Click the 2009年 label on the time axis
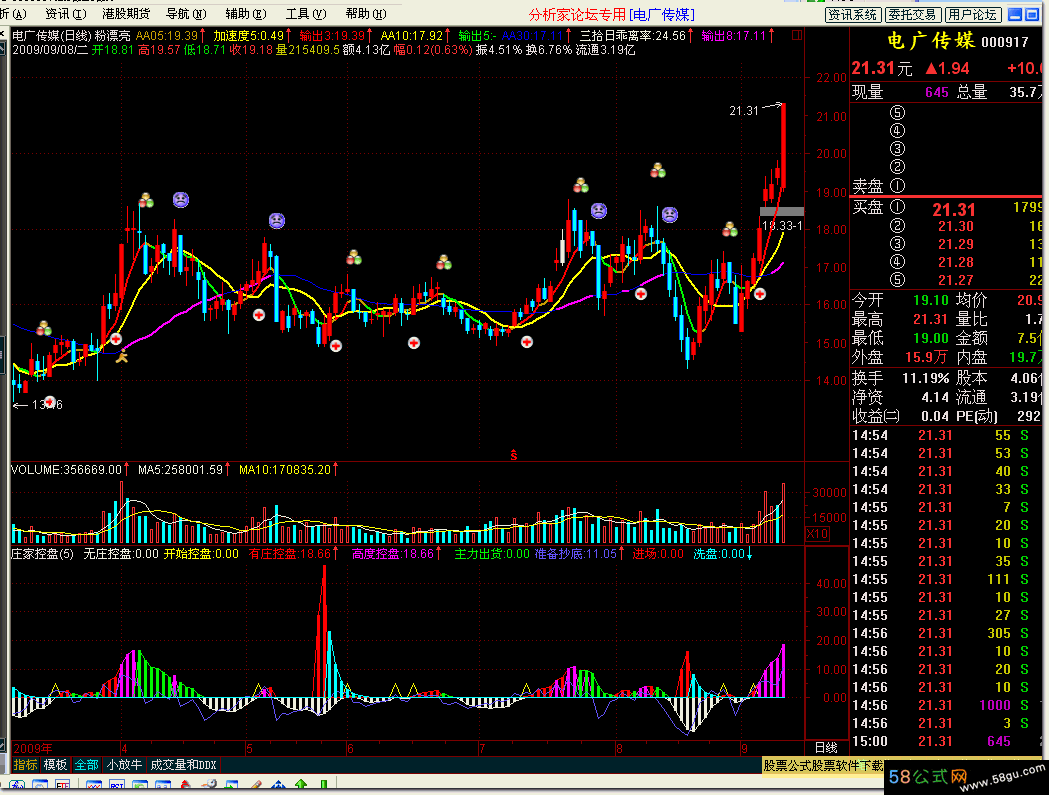Screen dimensions: 1049x795 pyautogui.click(x=33, y=748)
